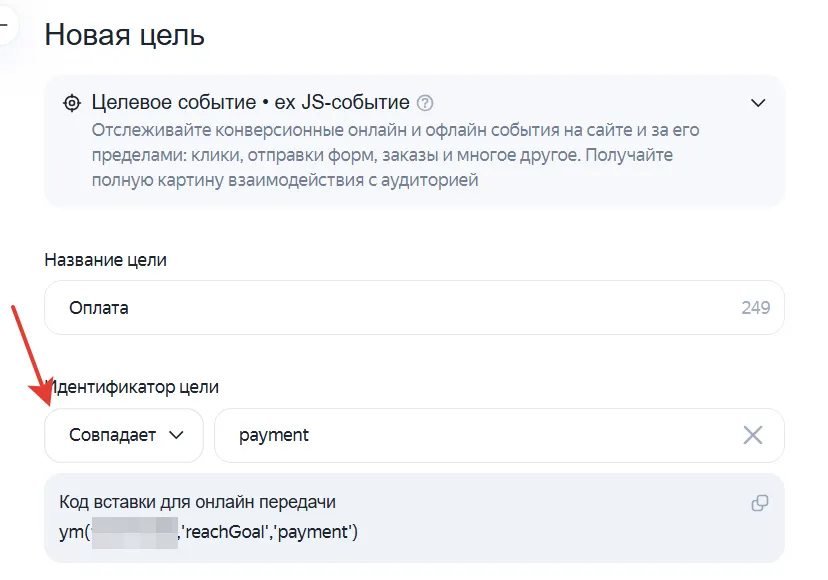Click the Идентификатор цели label
The image size is (828, 580).
click(x=132, y=387)
